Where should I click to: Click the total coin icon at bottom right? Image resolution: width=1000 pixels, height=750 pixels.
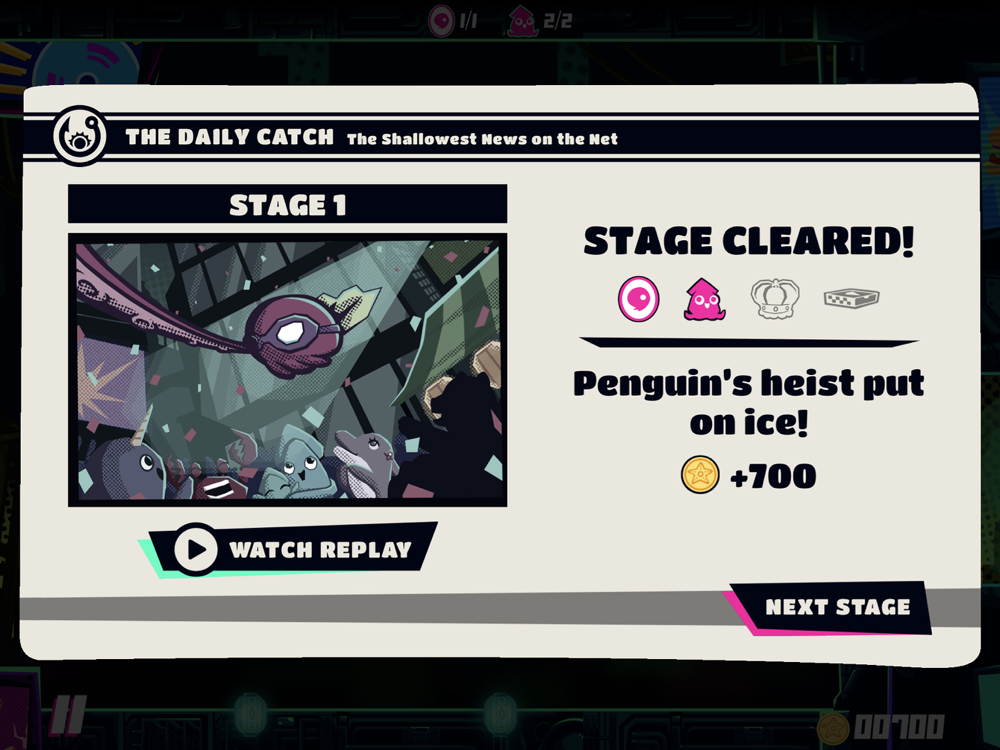click(833, 727)
